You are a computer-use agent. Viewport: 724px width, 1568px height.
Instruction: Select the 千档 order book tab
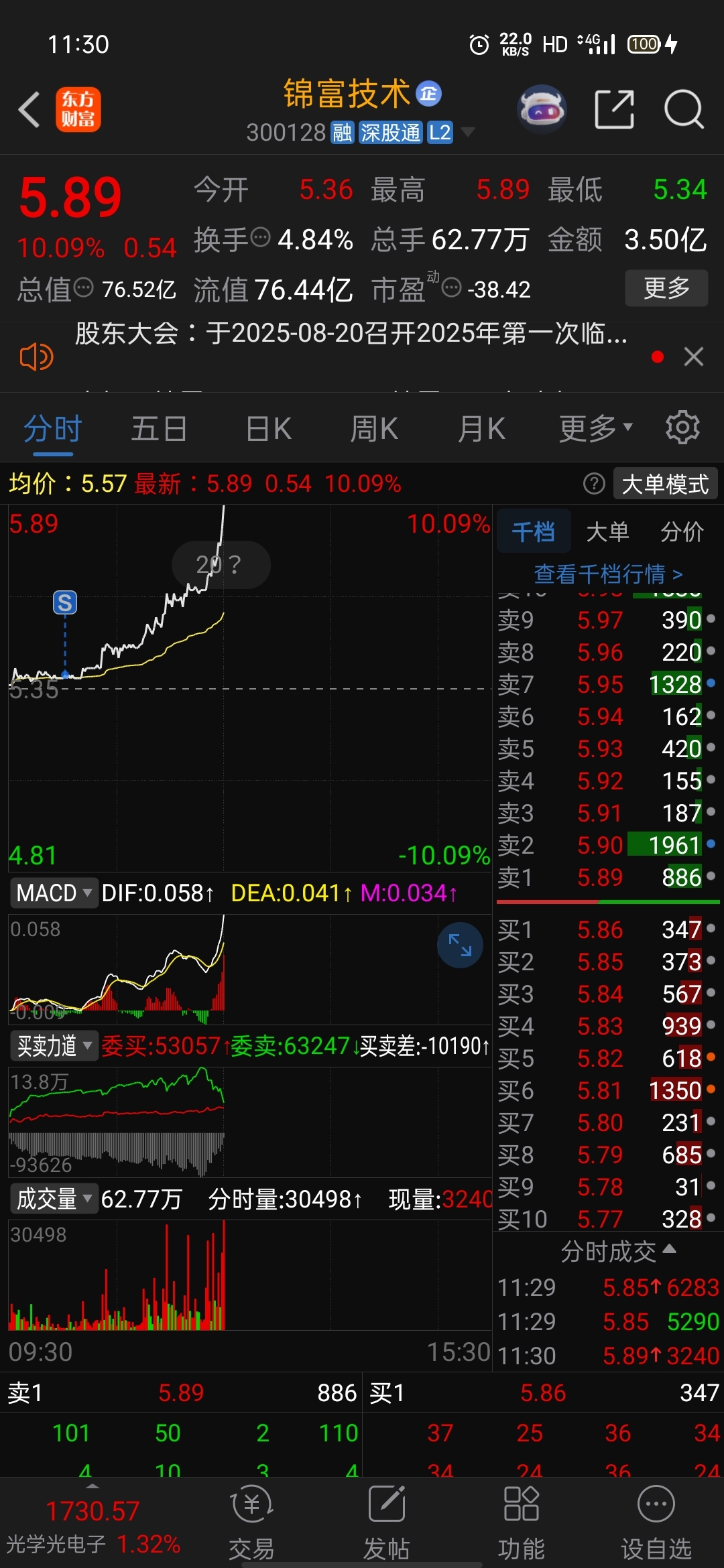coord(534,532)
